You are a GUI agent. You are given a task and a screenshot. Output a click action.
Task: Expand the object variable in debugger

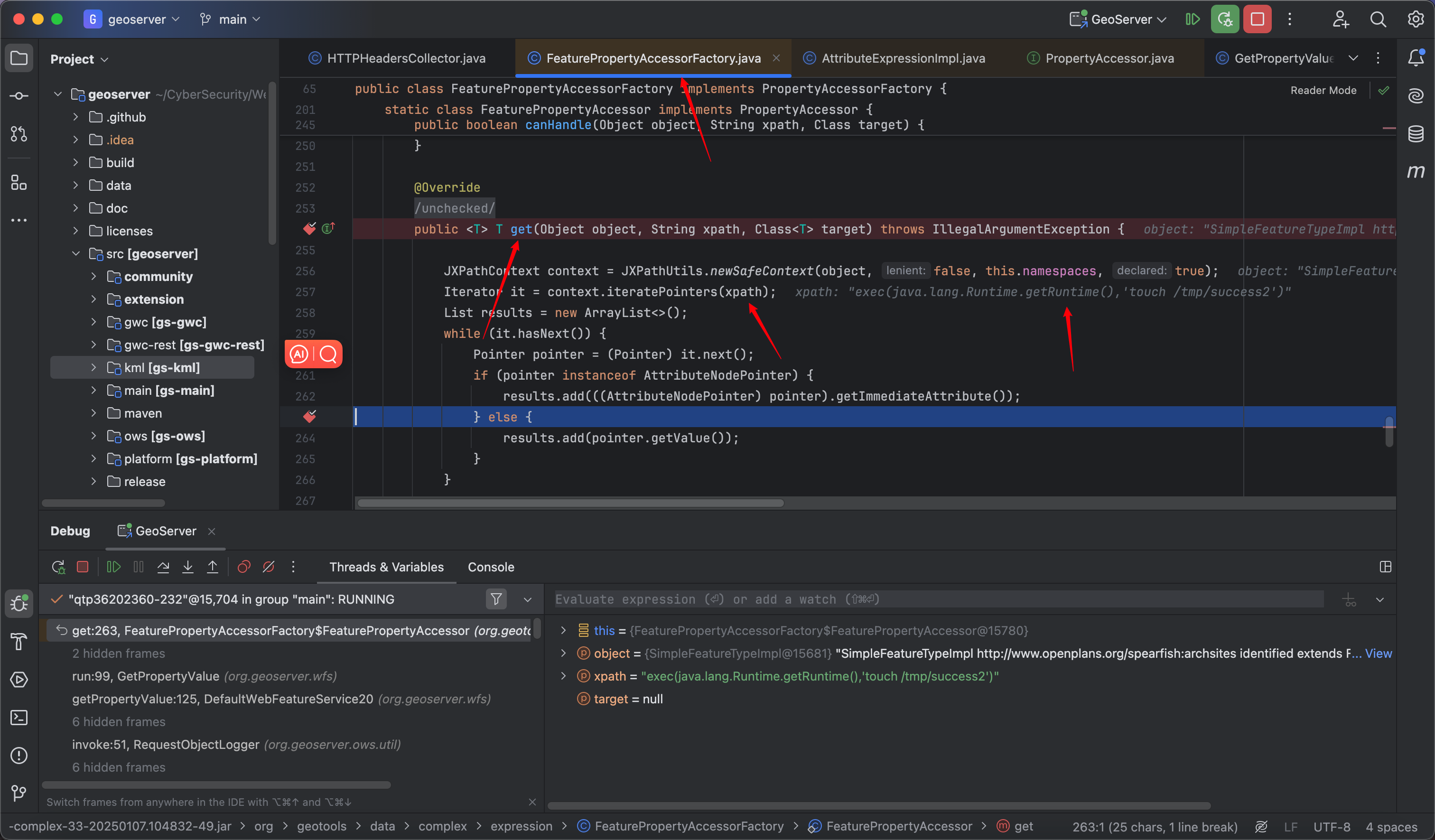[x=563, y=653]
